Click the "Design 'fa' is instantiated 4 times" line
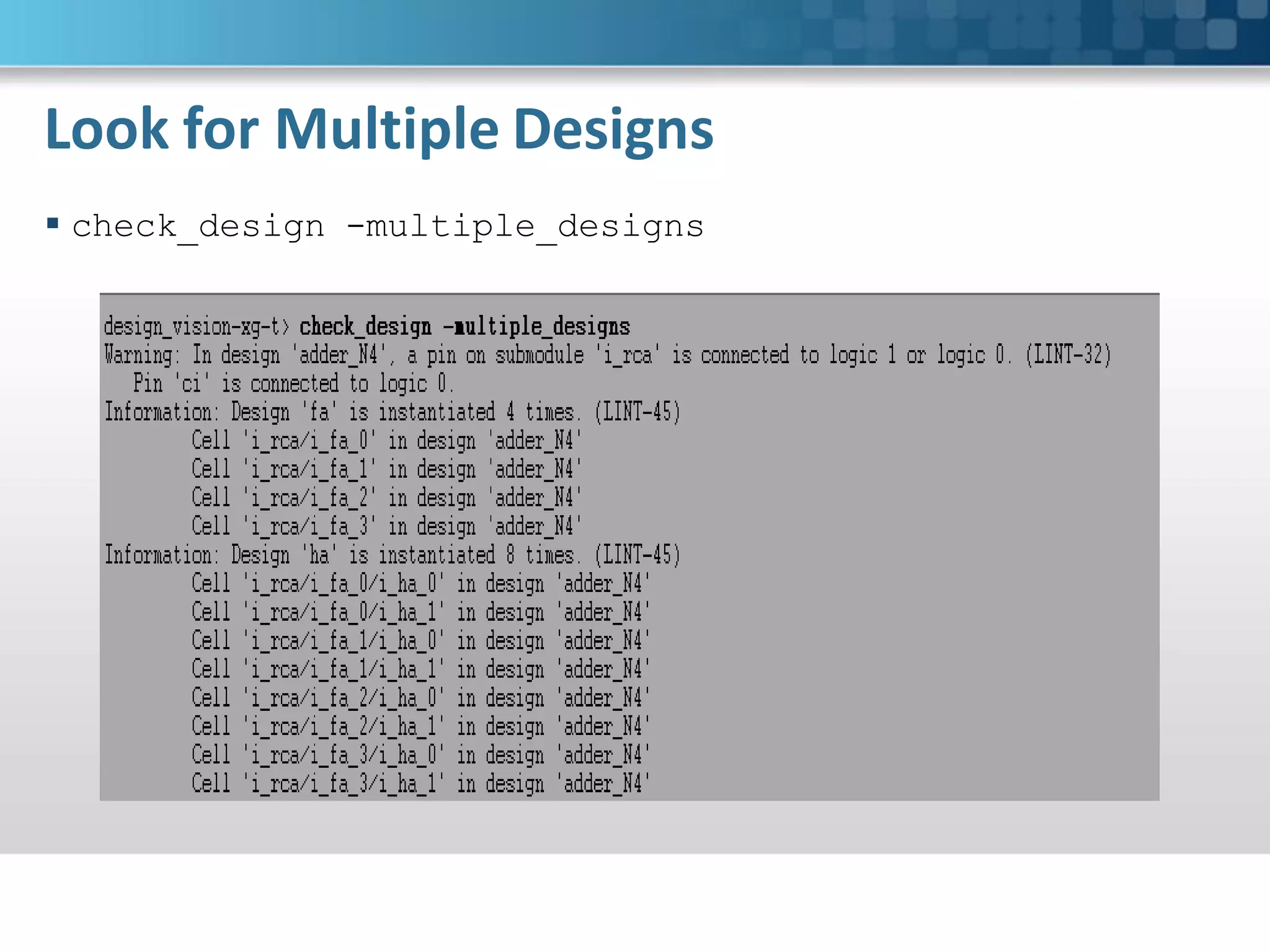The width and height of the screenshot is (1270, 952). tap(392, 412)
